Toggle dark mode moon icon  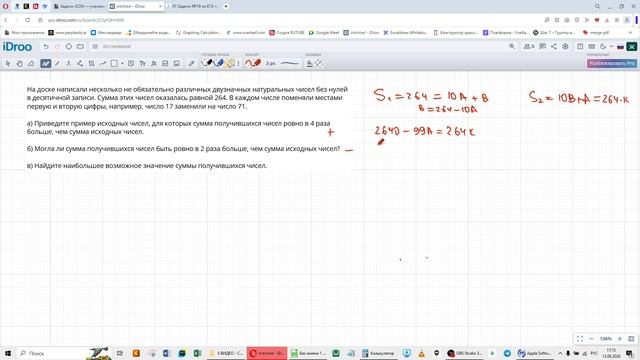pyautogui.click(x=603, y=47)
